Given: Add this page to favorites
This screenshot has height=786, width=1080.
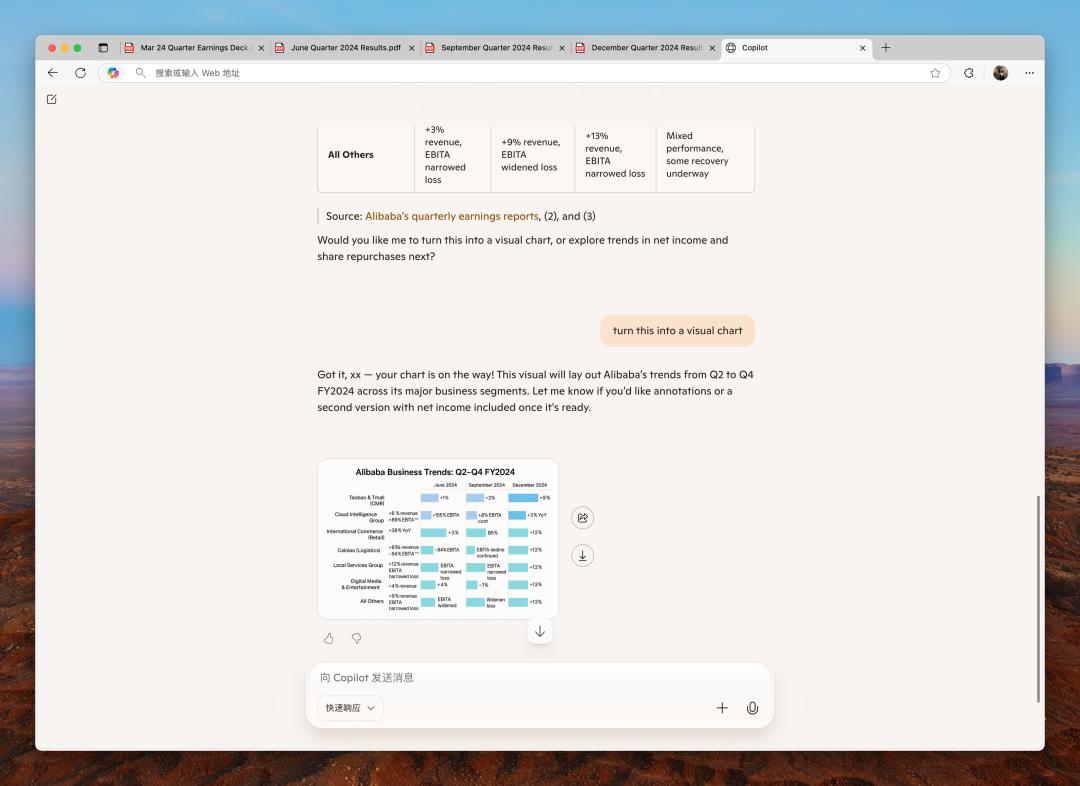Looking at the screenshot, I should 935,73.
